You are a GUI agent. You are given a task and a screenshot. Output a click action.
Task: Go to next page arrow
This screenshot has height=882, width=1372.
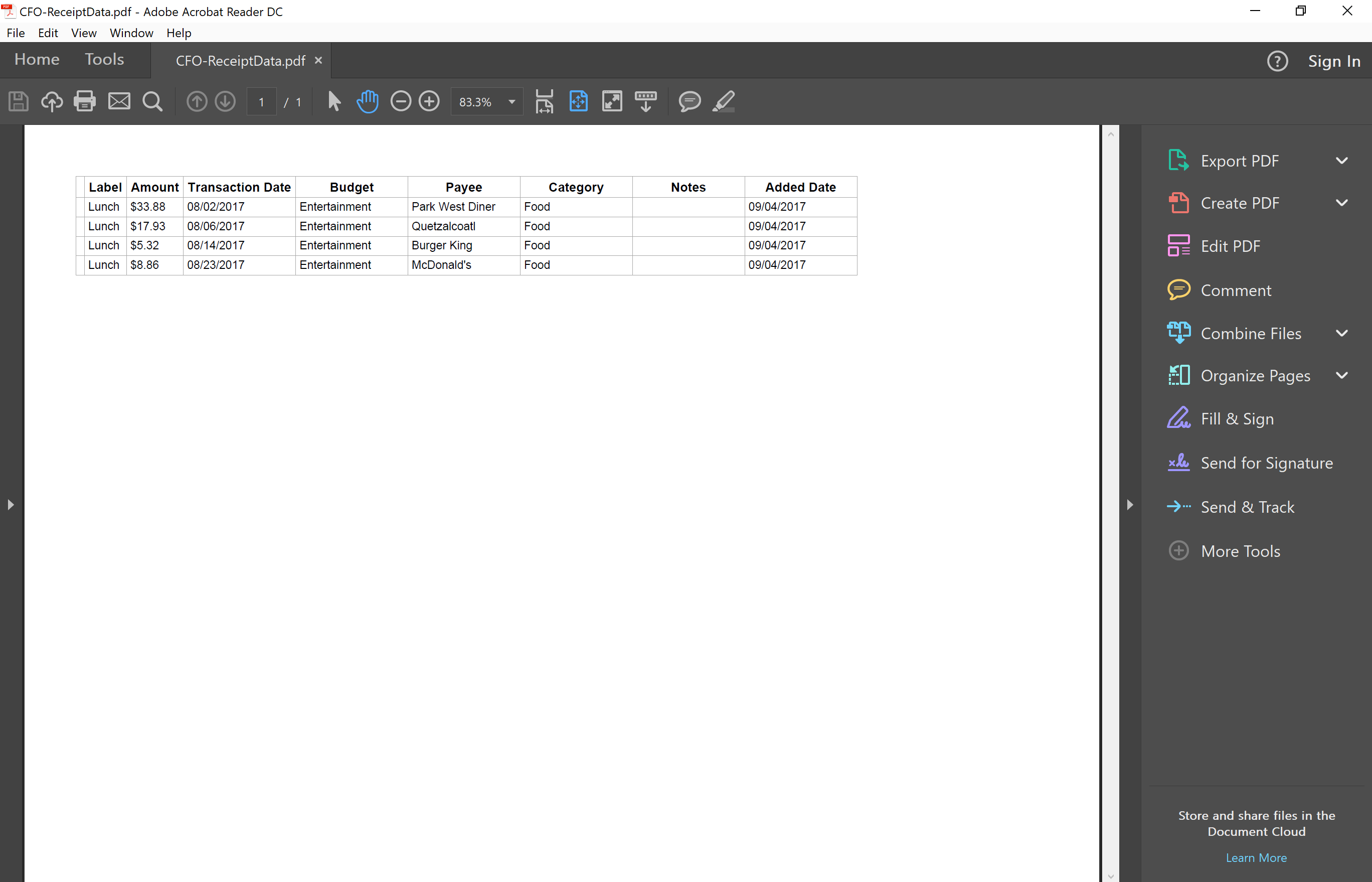tap(225, 101)
